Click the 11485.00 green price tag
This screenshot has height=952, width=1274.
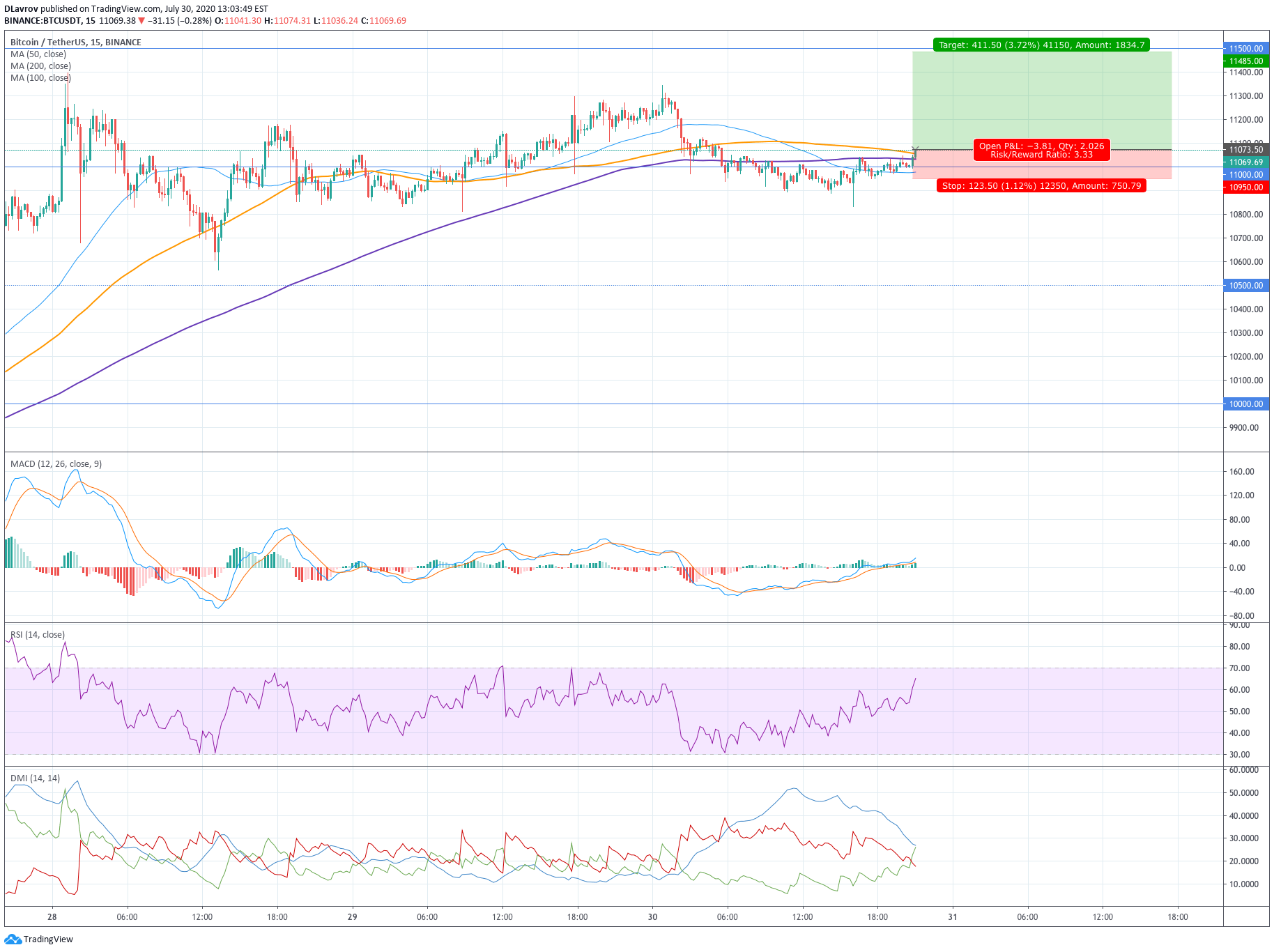pyautogui.click(x=1246, y=61)
